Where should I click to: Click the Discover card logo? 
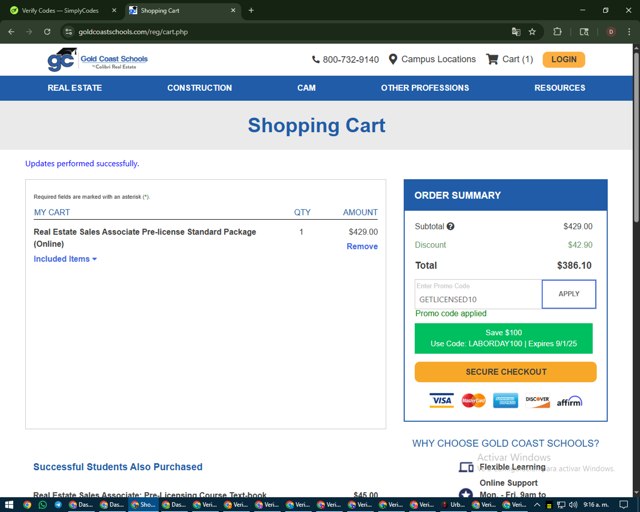[537, 401]
